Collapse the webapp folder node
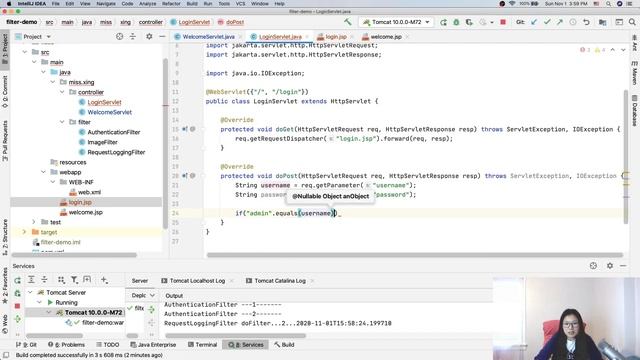Viewport: 640px width, 360px height. click(44, 172)
